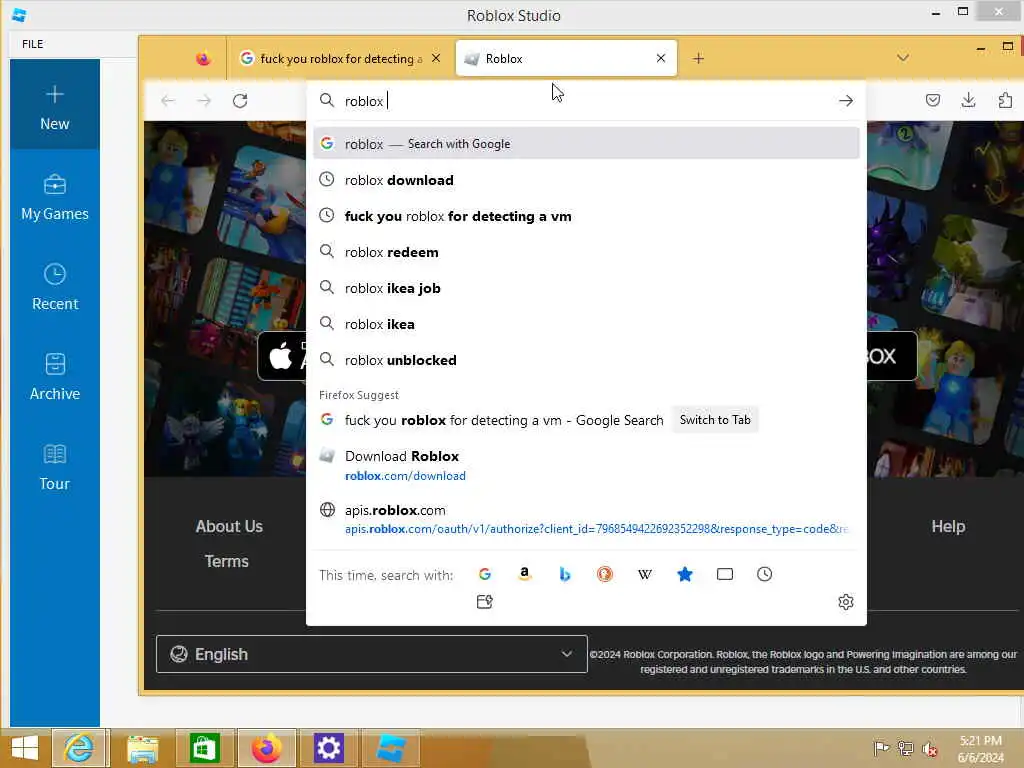
Task: Search this time with Wikipedia icon
Action: coord(645,574)
